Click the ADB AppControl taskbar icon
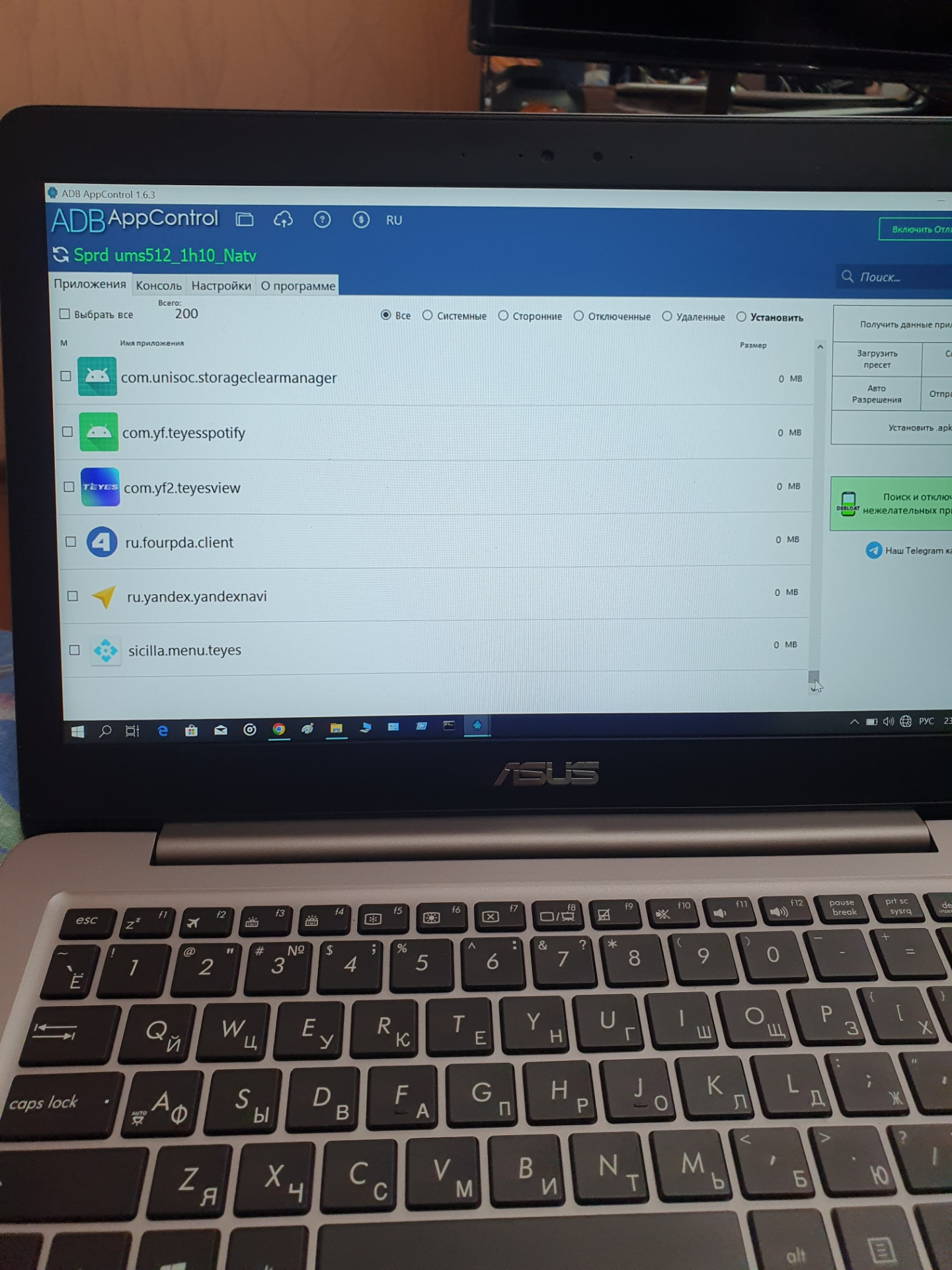 pyautogui.click(x=477, y=726)
